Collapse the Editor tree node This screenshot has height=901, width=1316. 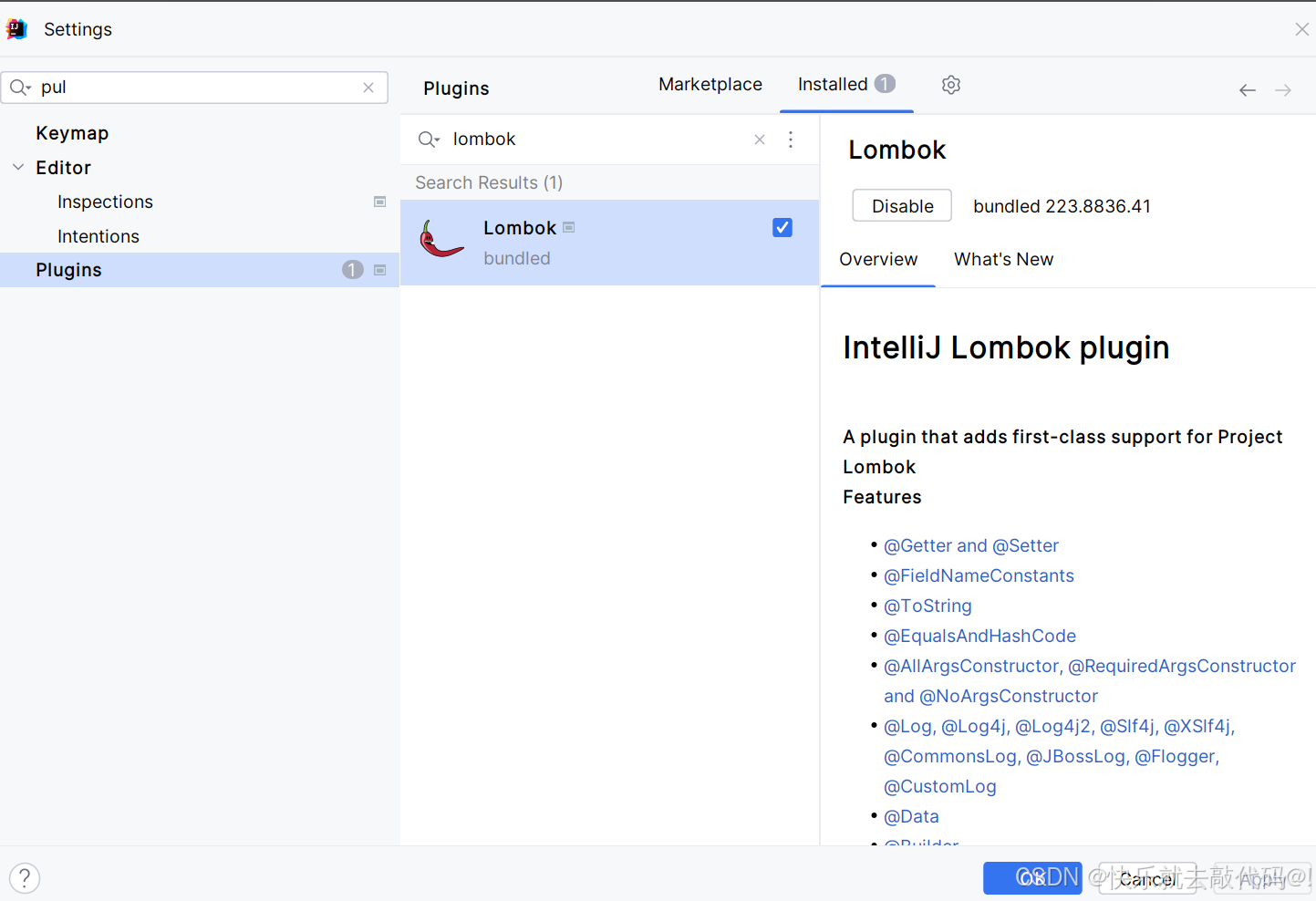pyautogui.click(x=18, y=168)
